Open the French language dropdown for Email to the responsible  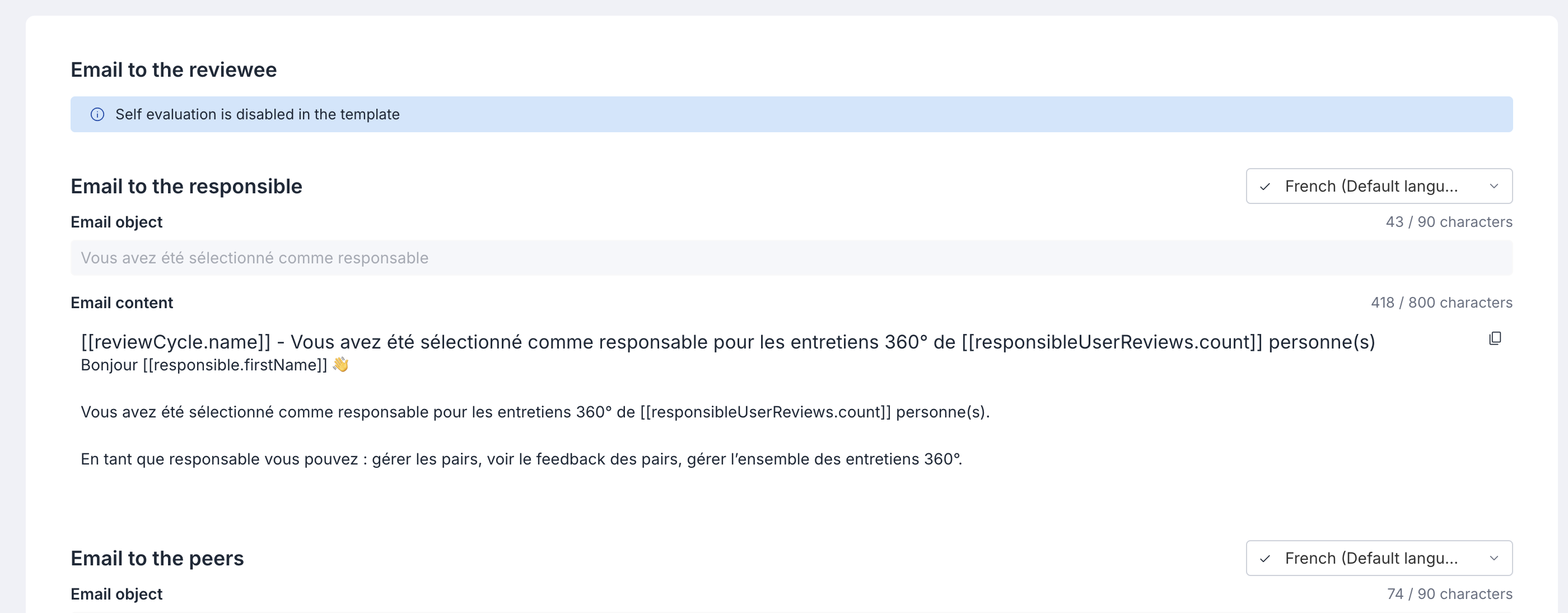pyautogui.click(x=1379, y=187)
